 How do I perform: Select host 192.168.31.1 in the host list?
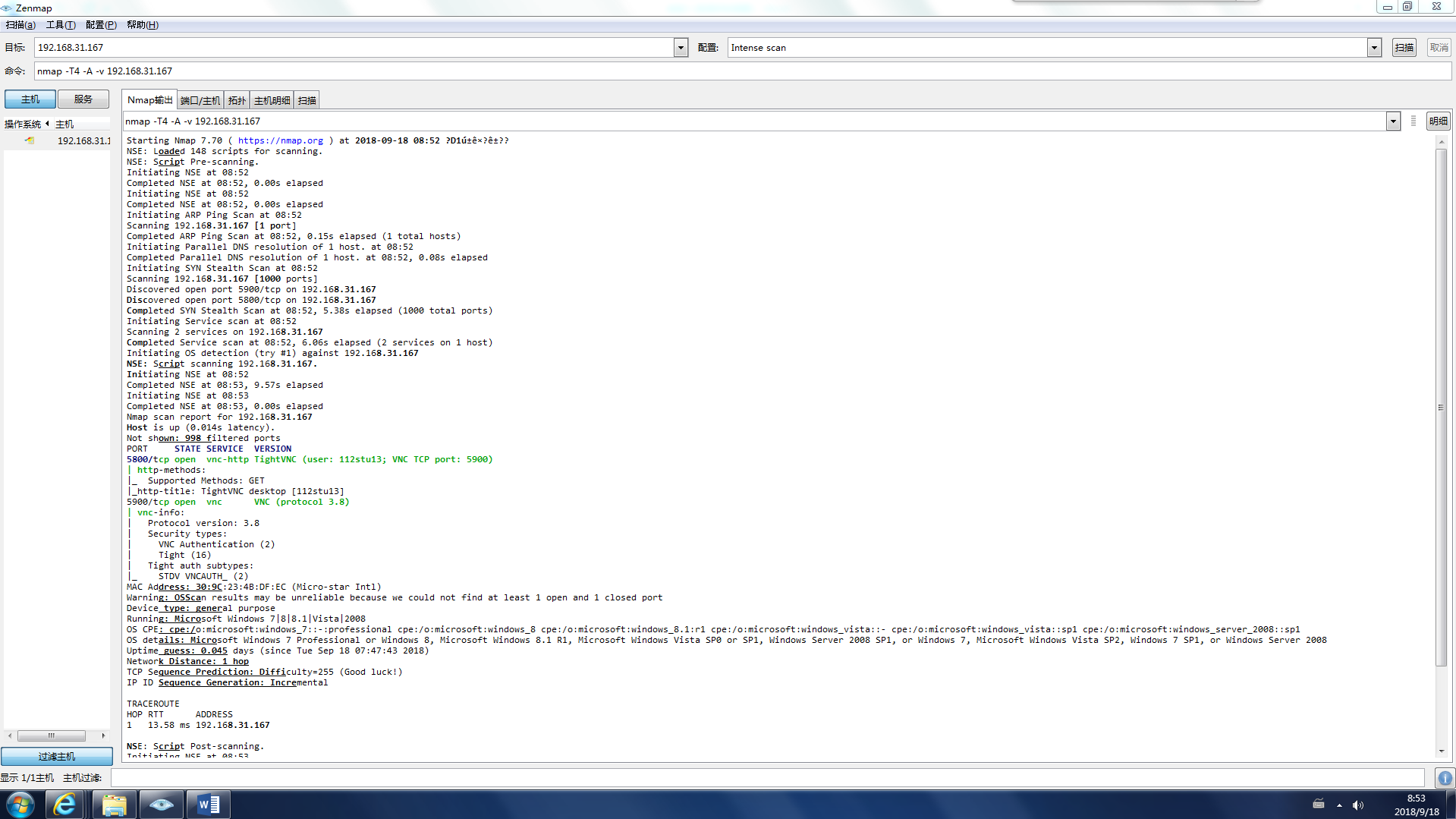83,141
